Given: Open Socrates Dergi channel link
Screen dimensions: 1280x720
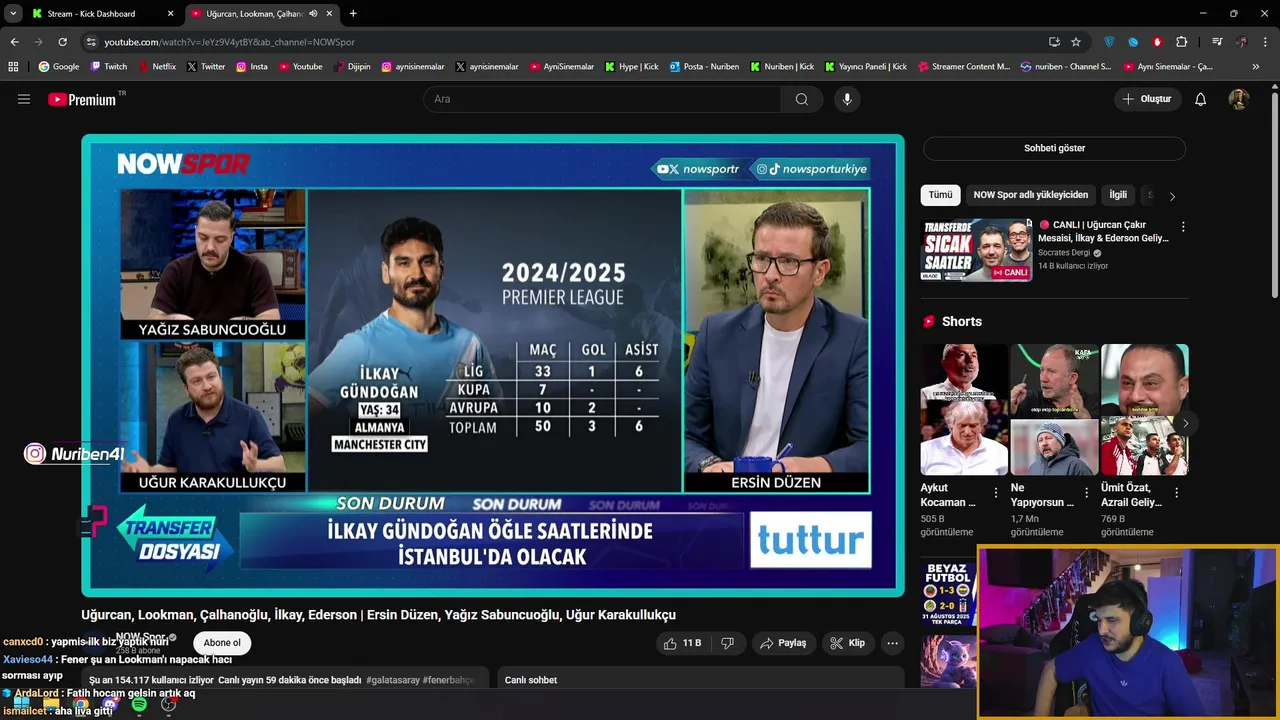Looking at the screenshot, I should [x=1064, y=253].
